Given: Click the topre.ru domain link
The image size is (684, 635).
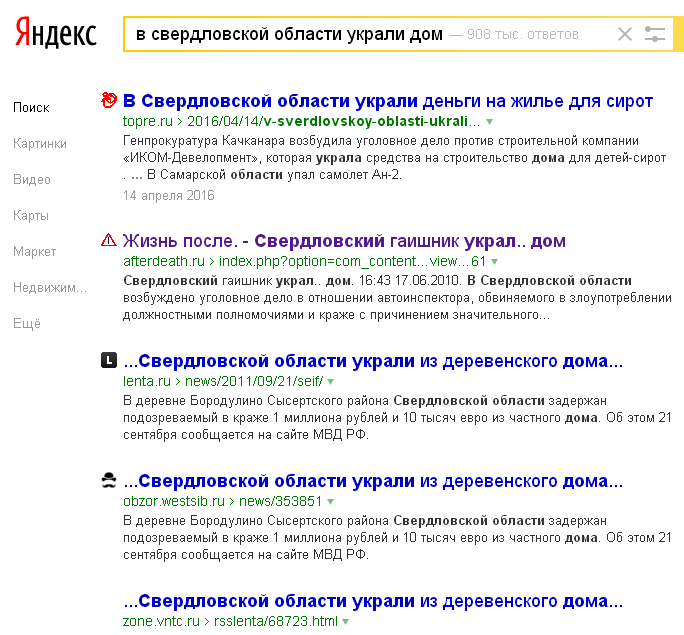Looking at the screenshot, I should (x=148, y=121).
